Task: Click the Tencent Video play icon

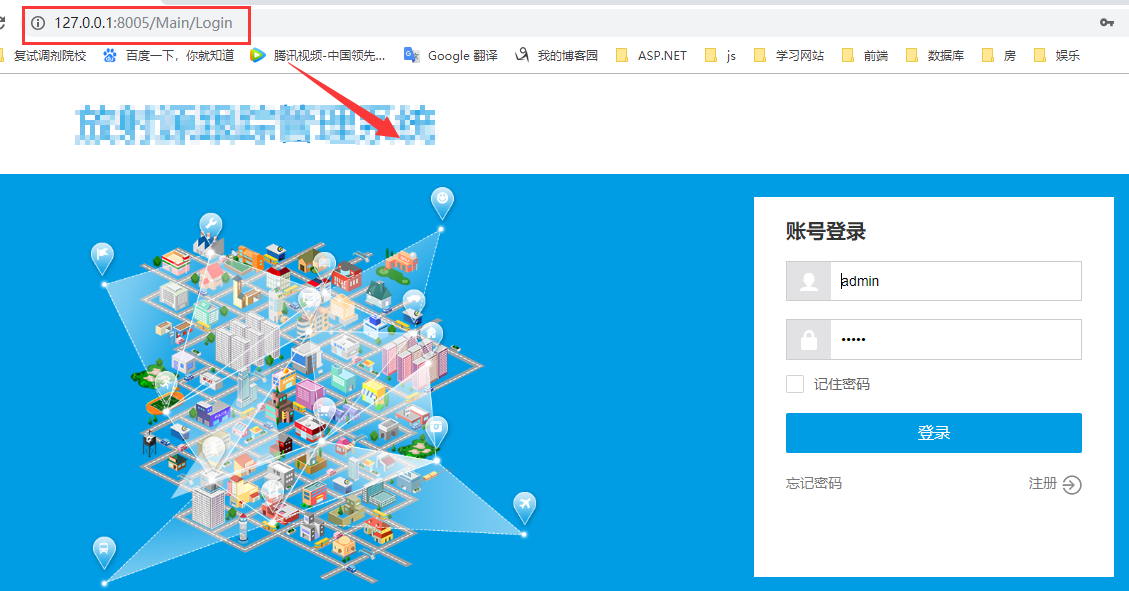Action: pos(257,55)
